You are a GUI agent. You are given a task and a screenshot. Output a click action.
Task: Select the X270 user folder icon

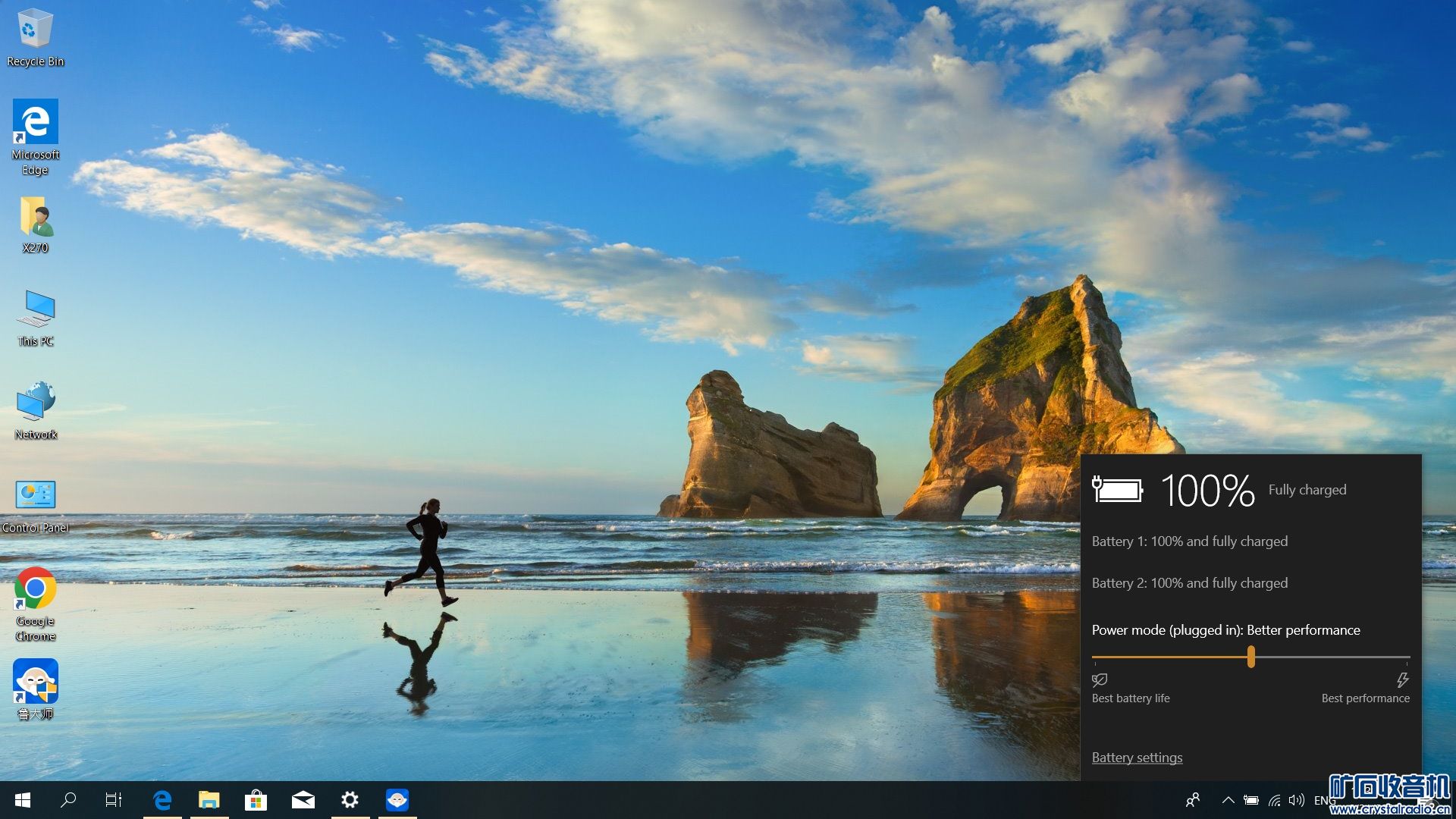point(35,224)
